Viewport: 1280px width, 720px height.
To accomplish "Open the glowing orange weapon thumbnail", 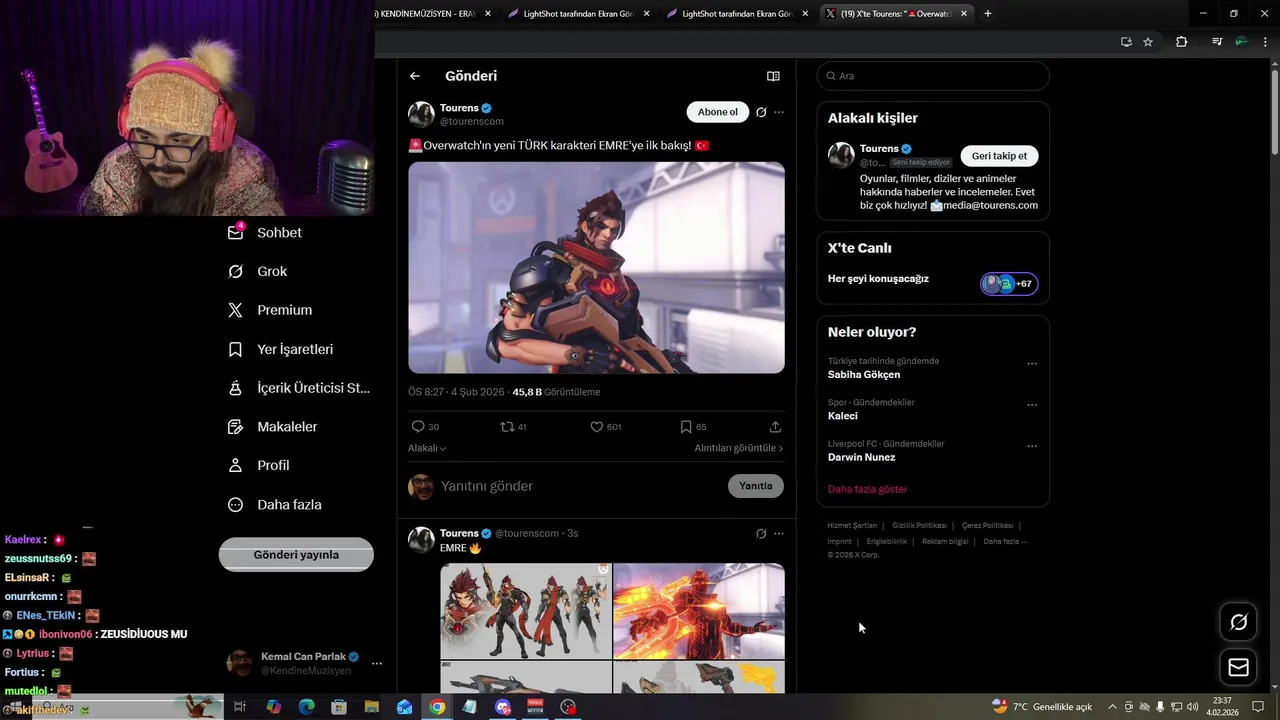I will [x=699, y=611].
